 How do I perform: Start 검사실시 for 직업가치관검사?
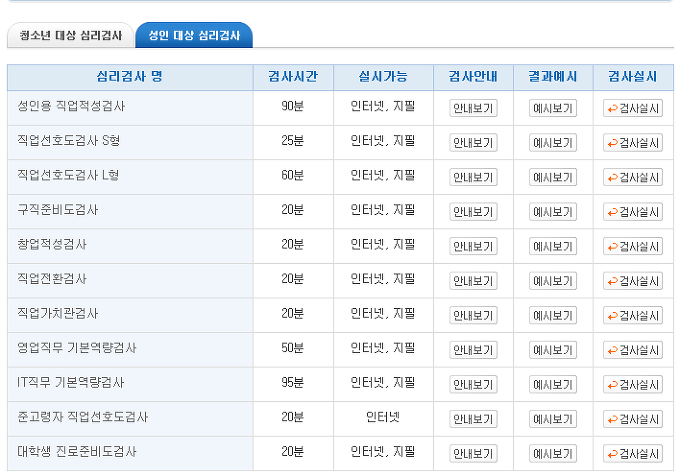[x=633, y=316]
